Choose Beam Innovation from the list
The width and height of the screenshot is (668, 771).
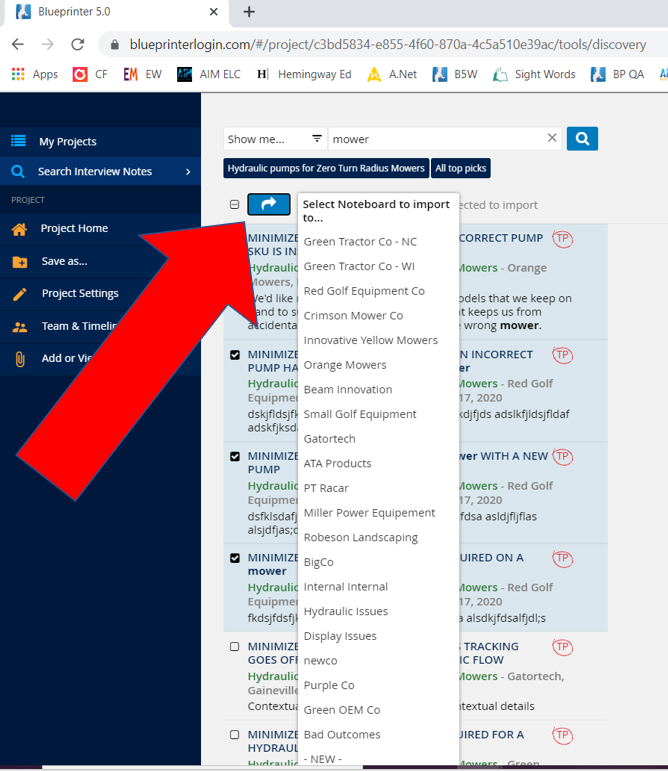tap(348, 389)
